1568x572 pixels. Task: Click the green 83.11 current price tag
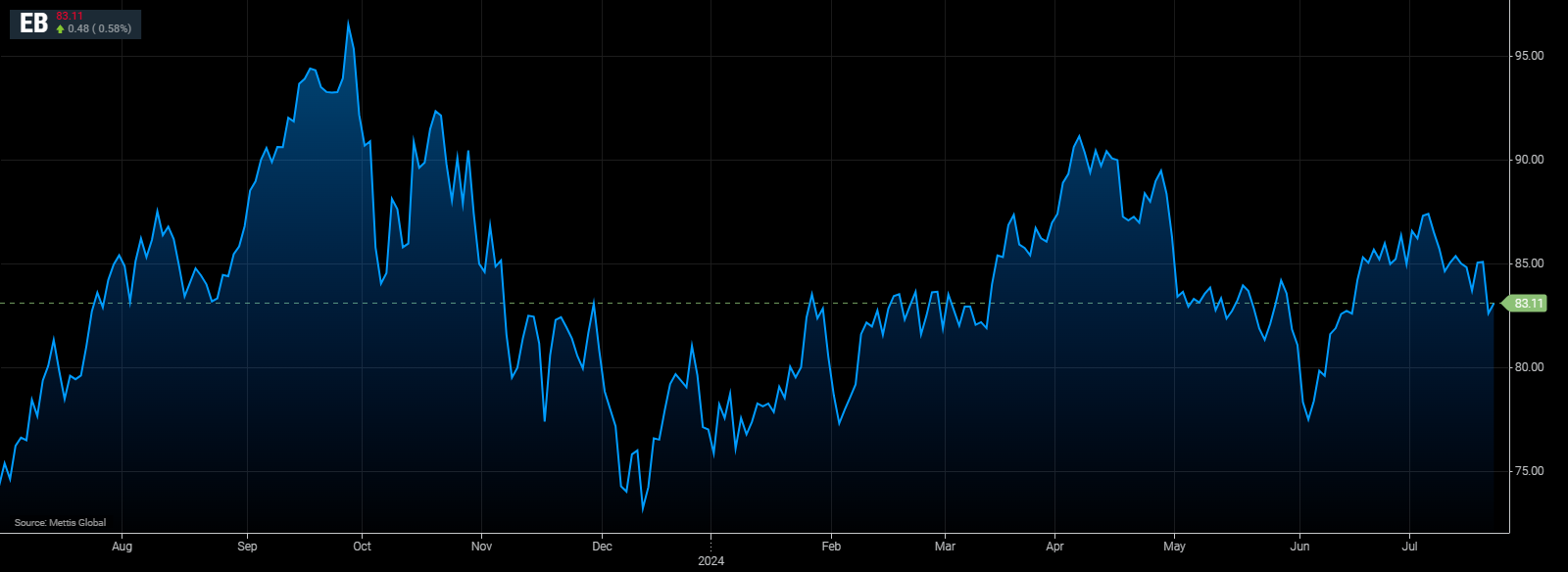coord(1526,304)
